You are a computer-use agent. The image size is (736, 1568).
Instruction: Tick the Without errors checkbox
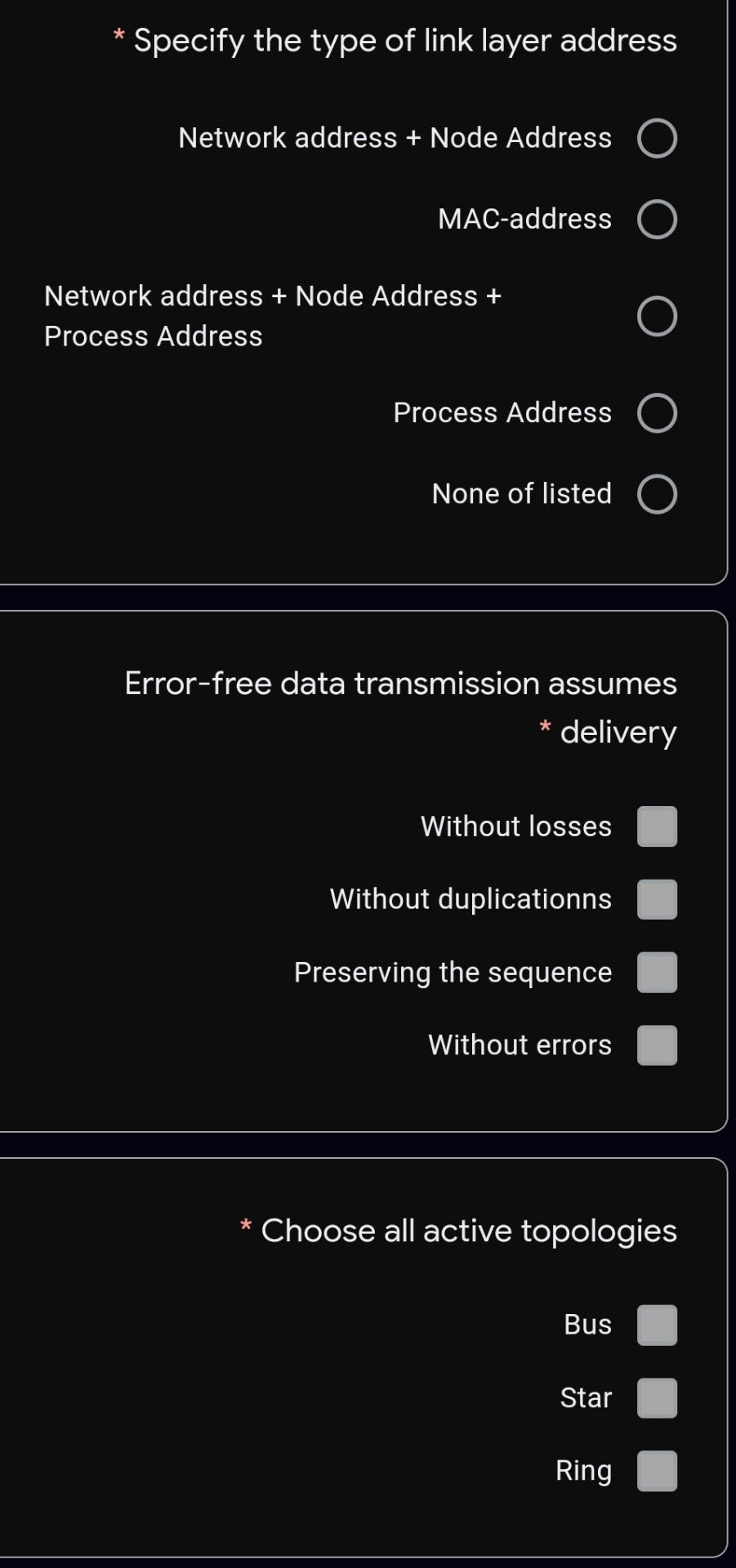coord(657,1045)
